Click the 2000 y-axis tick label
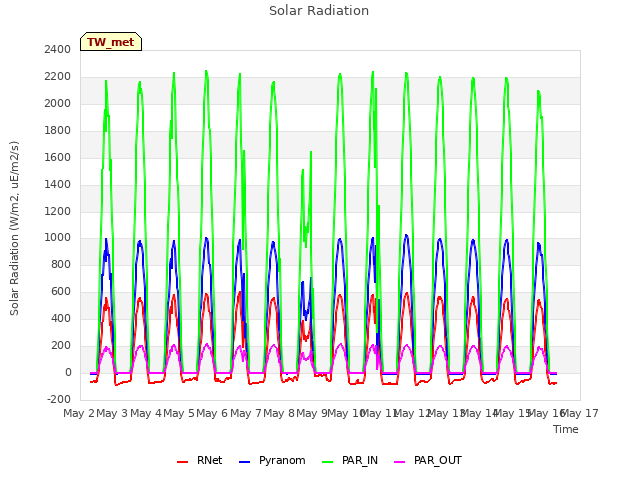 pos(58,103)
